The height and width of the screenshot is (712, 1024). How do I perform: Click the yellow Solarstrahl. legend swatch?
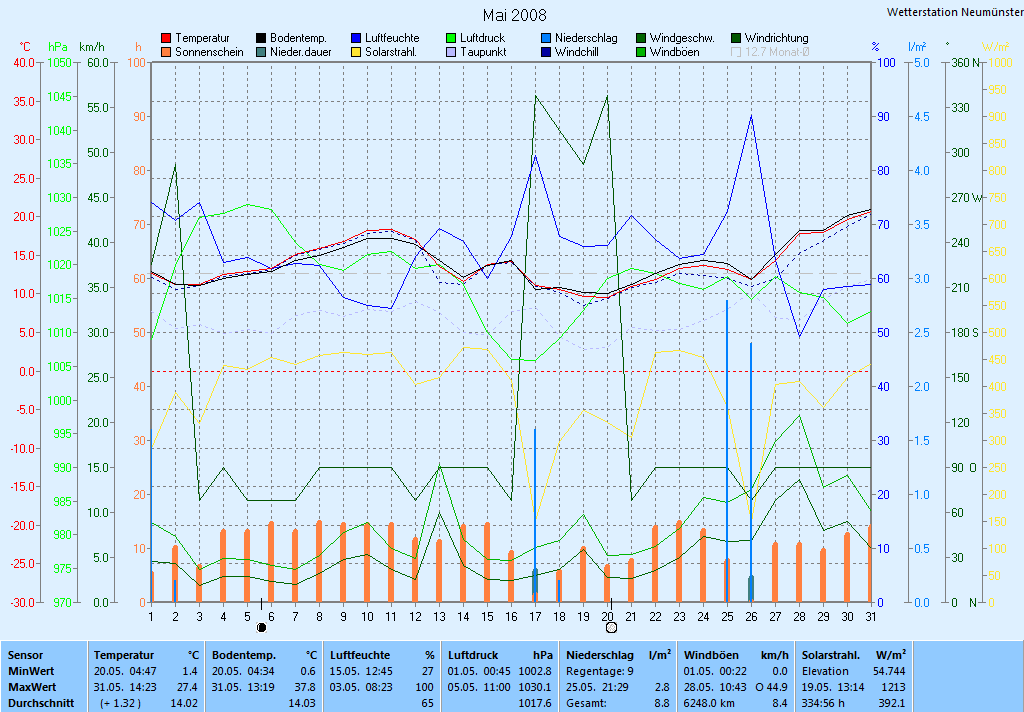pyautogui.click(x=356, y=52)
